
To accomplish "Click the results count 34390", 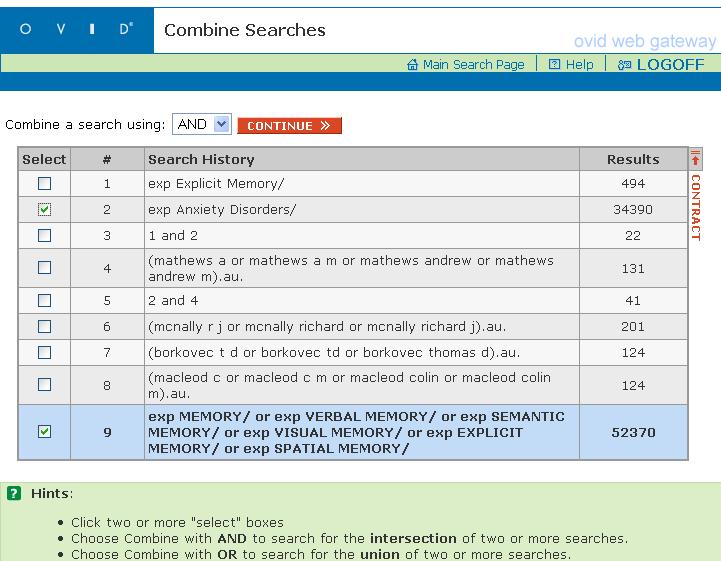I will tap(633, 210).
